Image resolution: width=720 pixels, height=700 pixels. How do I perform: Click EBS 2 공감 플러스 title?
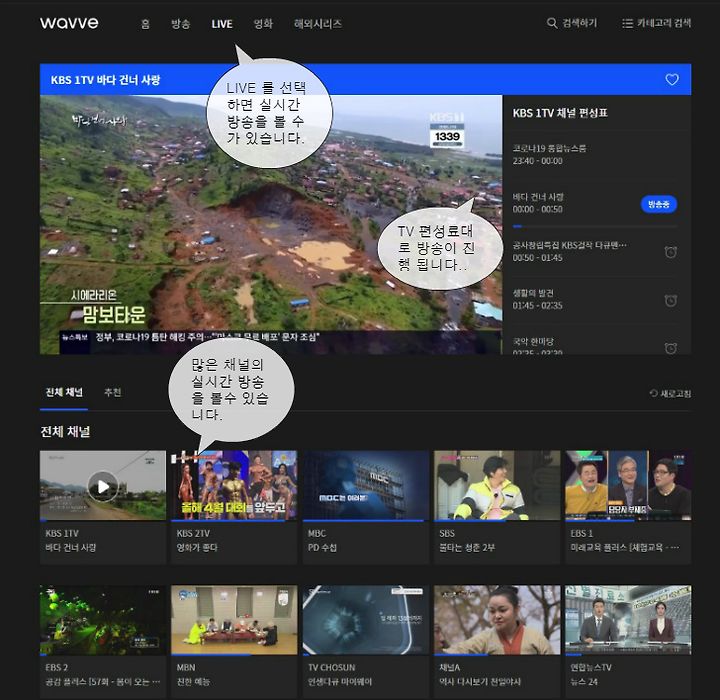click(x=102, y=682)
